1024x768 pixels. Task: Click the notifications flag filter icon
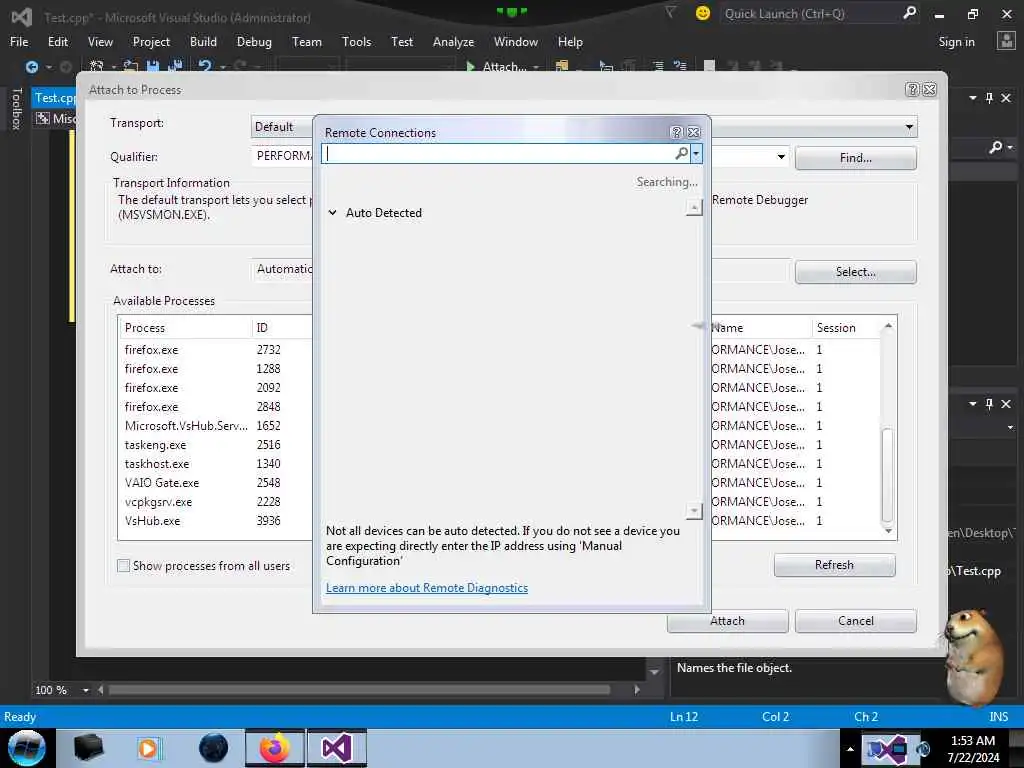(x=670, y=12)
